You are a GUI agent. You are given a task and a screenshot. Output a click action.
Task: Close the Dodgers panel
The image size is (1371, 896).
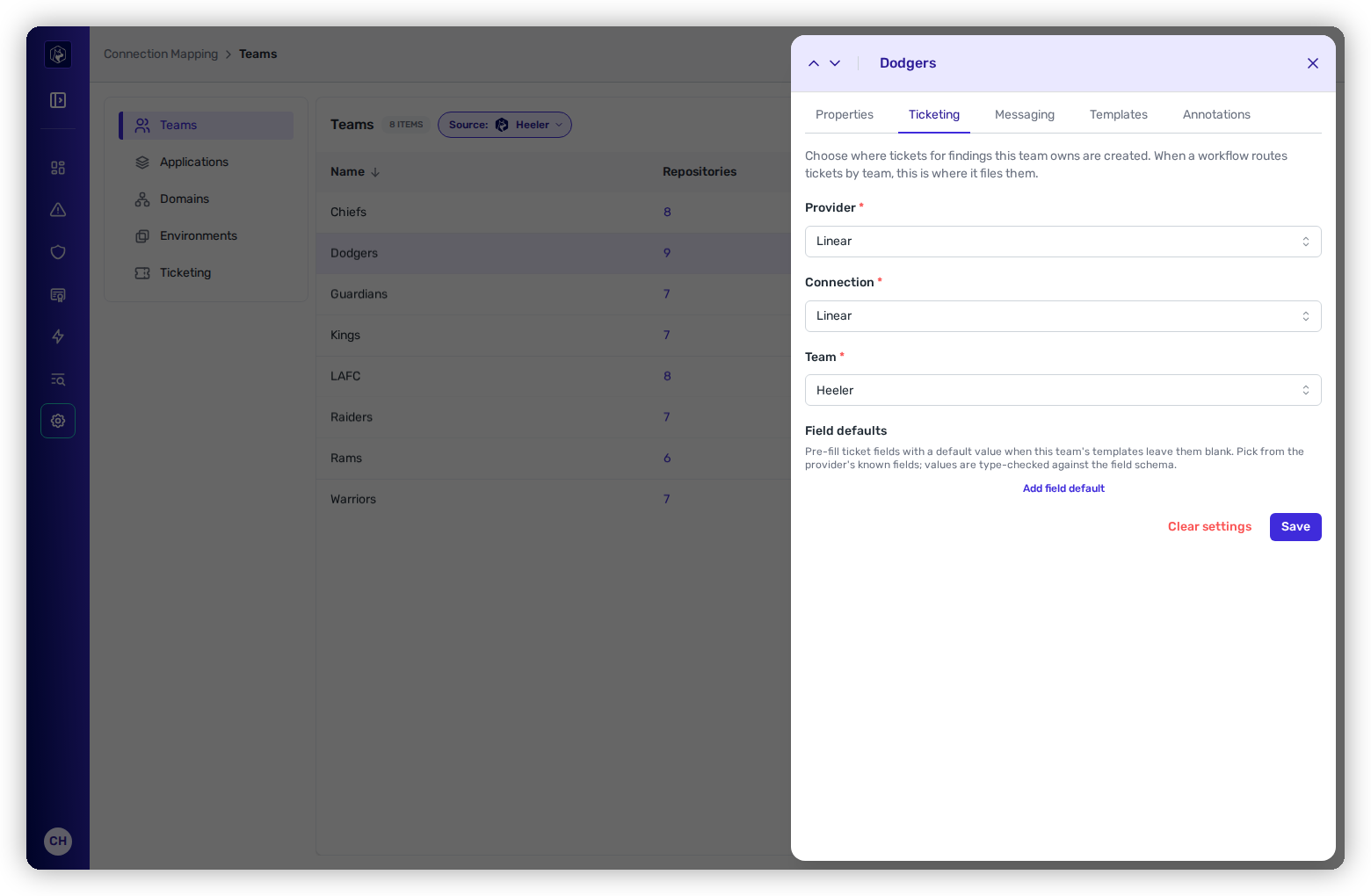[1313, 63]
